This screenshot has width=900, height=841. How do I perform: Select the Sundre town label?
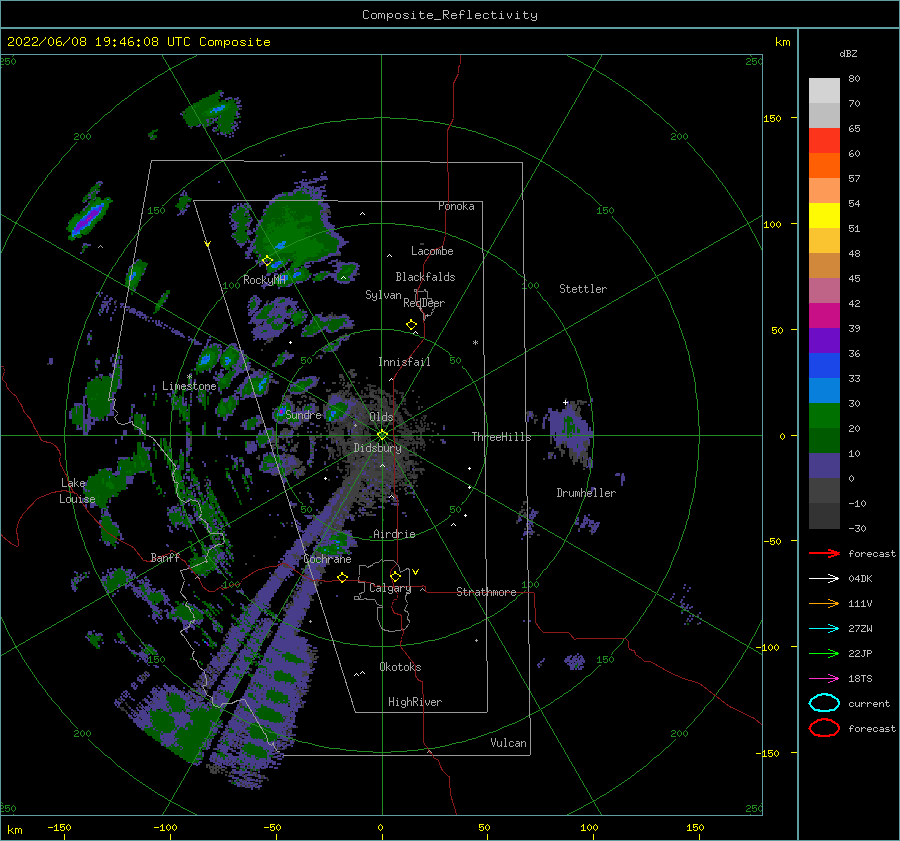(x=303, y=414)
